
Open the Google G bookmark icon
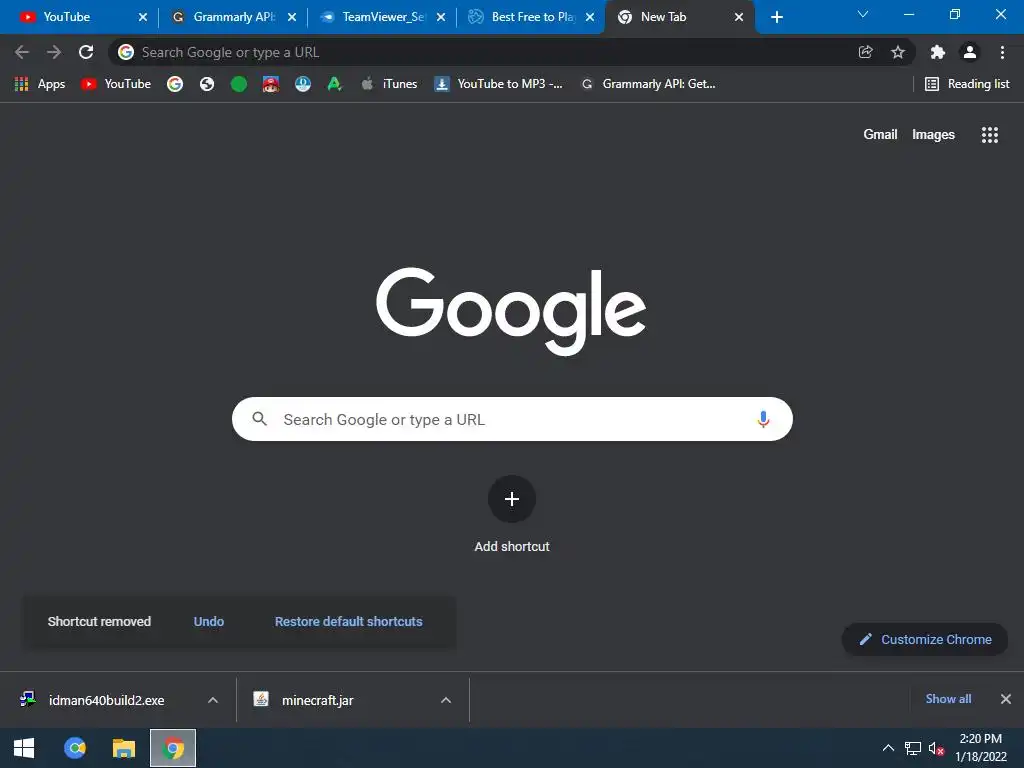point(175,84)
